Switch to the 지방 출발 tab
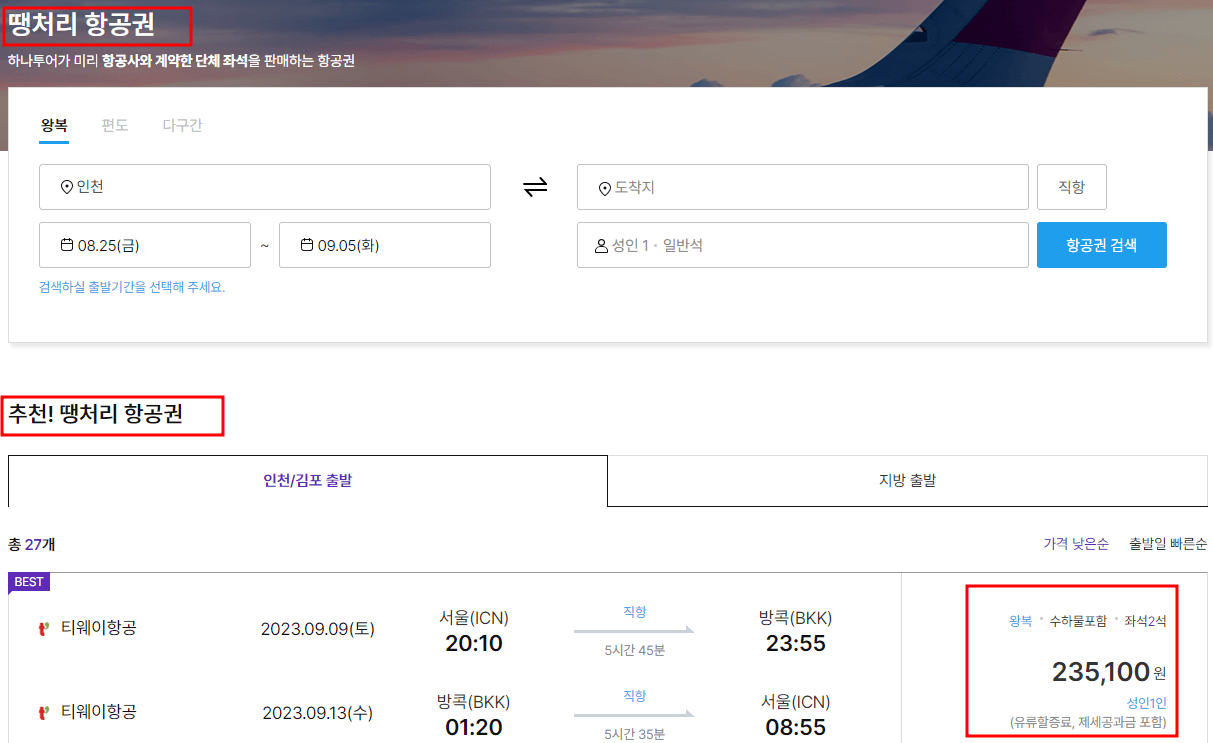1213x743 pixels. click(906, 482)
